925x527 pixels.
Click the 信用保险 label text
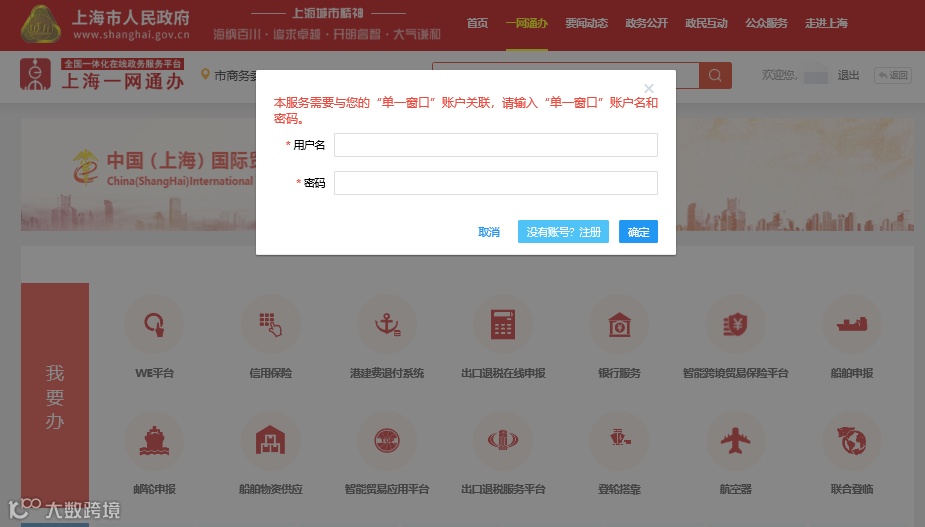pyautogui.click(x=271, y=373)
